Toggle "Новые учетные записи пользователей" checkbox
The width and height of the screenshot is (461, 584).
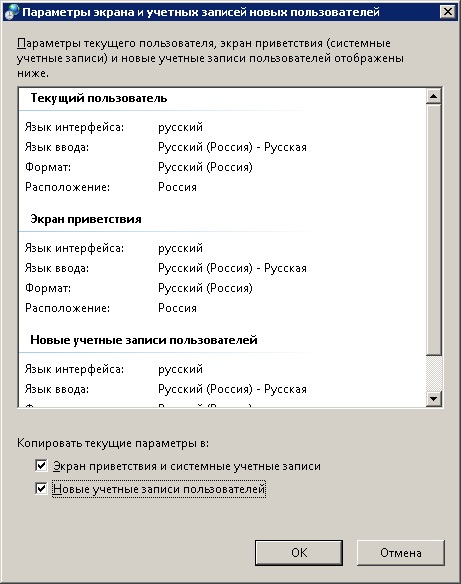(41, 488)
